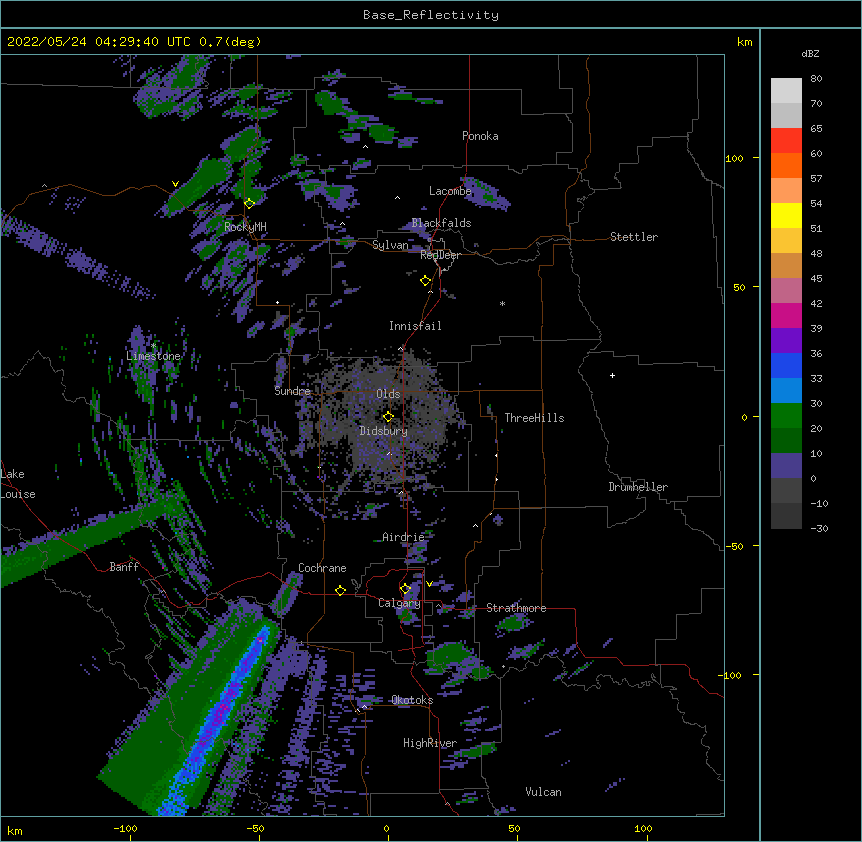This screenshot has width=862, height=842.
Task: Click the -50 tick label on vertical axis
Action: pyautogui.click(x=734, y=546)
